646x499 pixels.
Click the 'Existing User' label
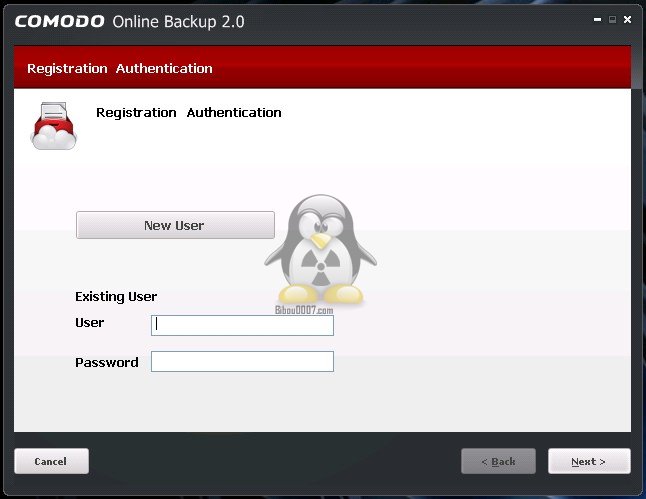coord(116,297)
